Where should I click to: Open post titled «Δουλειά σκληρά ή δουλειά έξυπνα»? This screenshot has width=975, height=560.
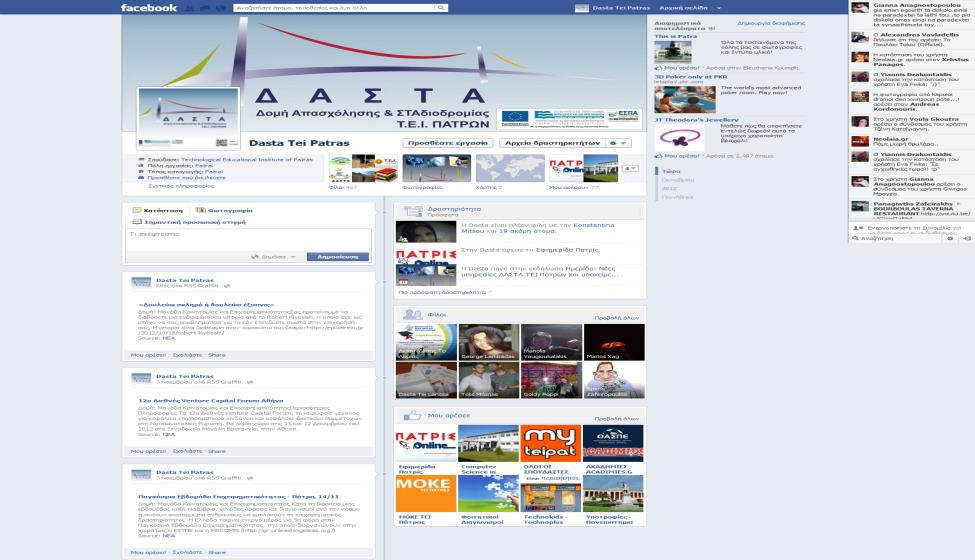(x=206, y=305)
